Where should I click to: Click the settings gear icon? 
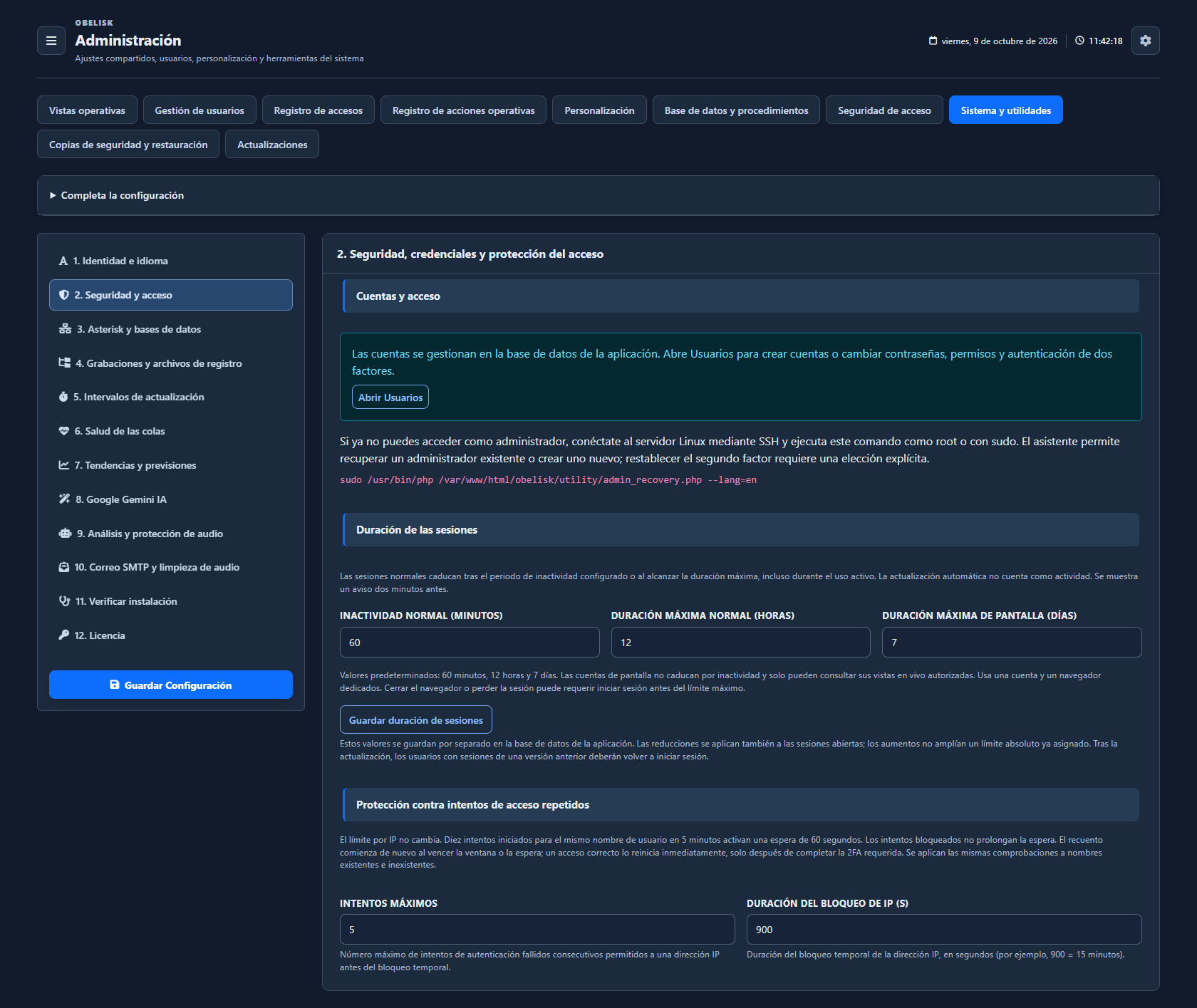[x=1145, y=41]
